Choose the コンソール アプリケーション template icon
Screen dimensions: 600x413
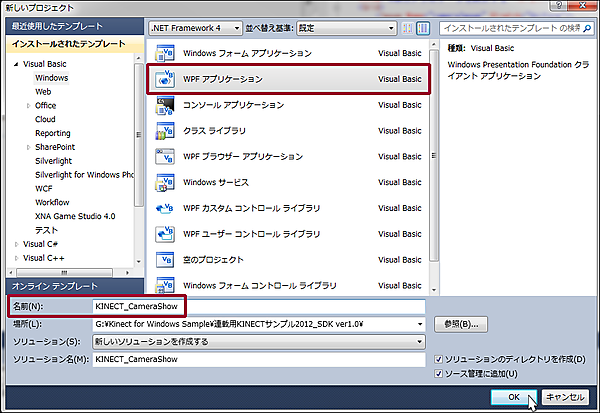click(x=165, y=105)
